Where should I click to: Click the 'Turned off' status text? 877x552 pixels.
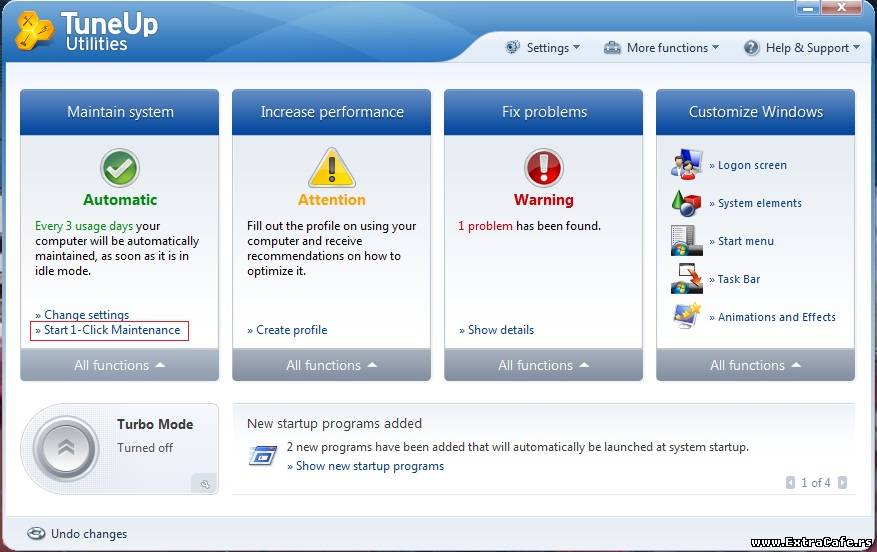pos(145,447)
